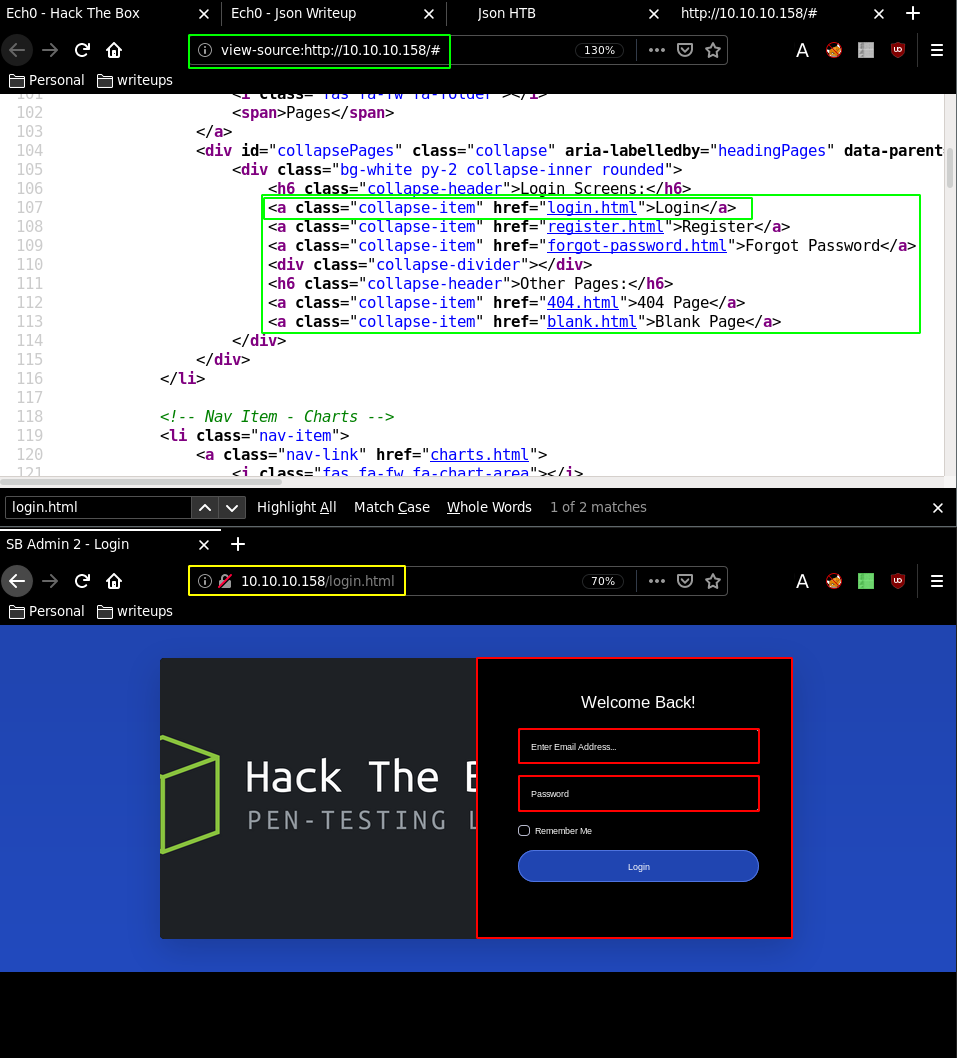The height and width of the screenshot is (1058, 957).
Task: Click the Enter Email Address field
Action: click(x=638, y=746)
